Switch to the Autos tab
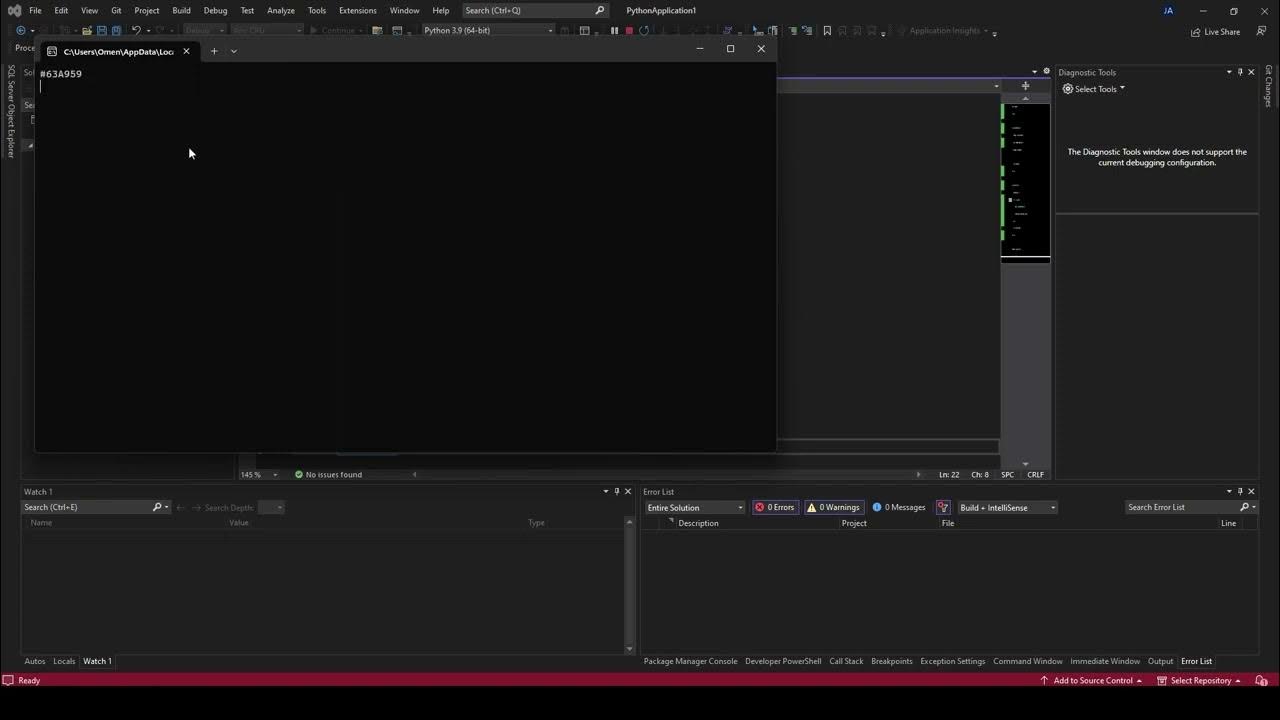 click(35, 661)
